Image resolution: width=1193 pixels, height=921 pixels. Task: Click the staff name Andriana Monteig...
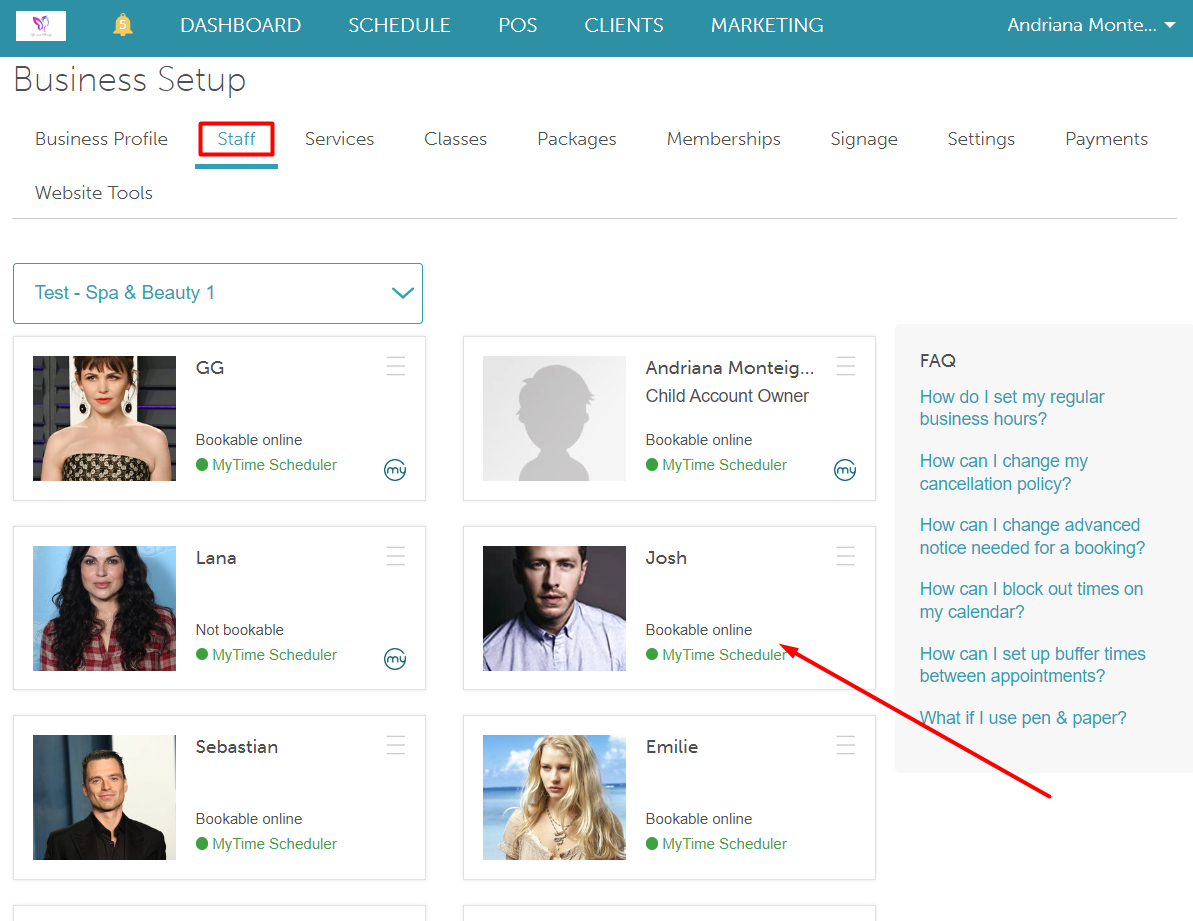(730, 368)
